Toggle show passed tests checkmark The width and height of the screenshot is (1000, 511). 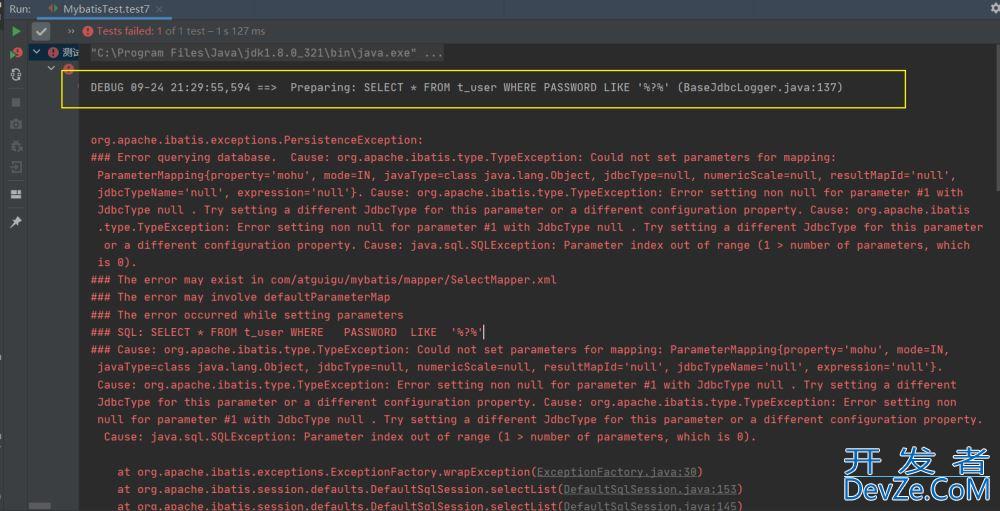coord(41,31)
